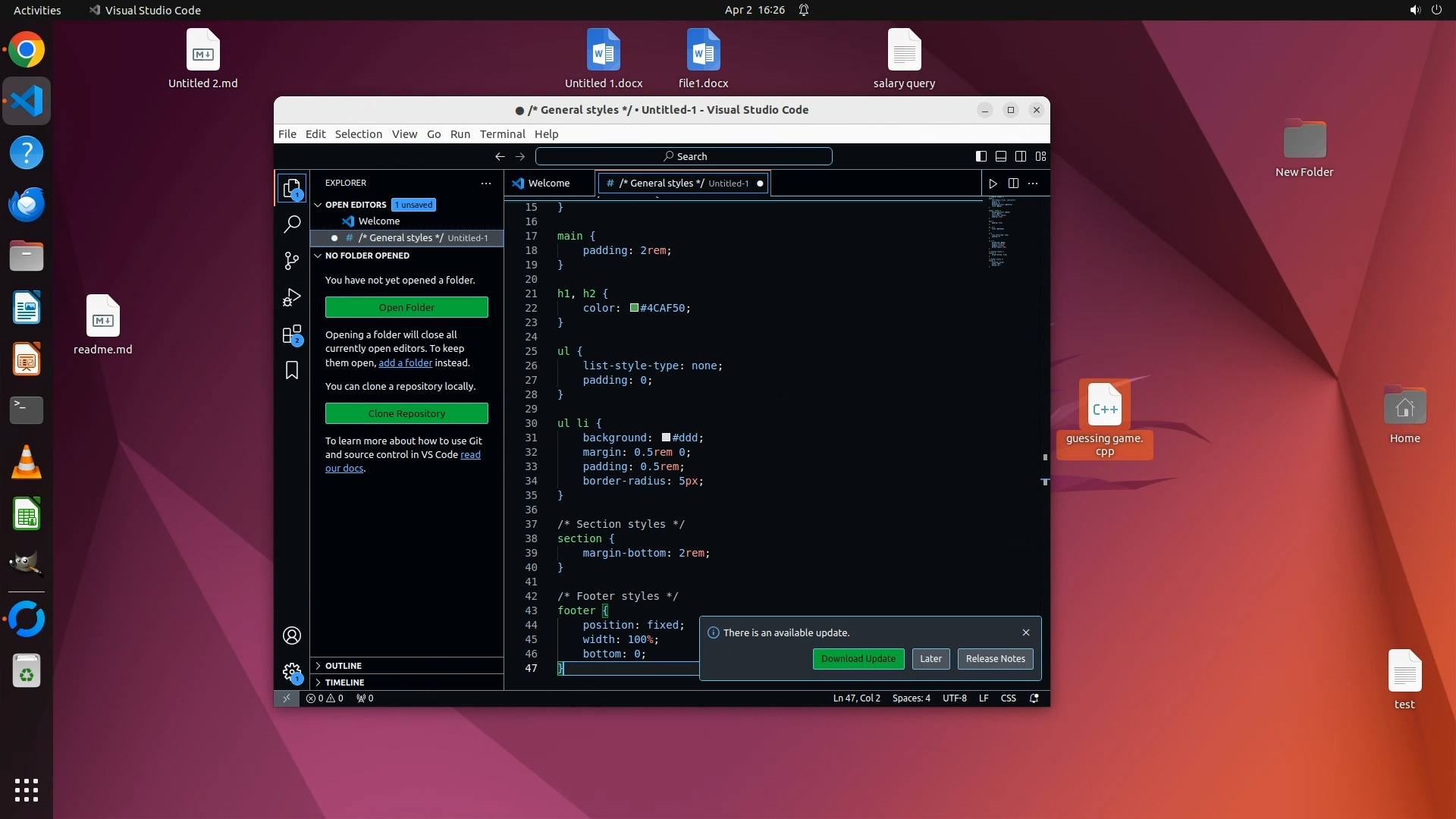Click the Search command center field
The image size is (1456, 819).
pos(684,156)
